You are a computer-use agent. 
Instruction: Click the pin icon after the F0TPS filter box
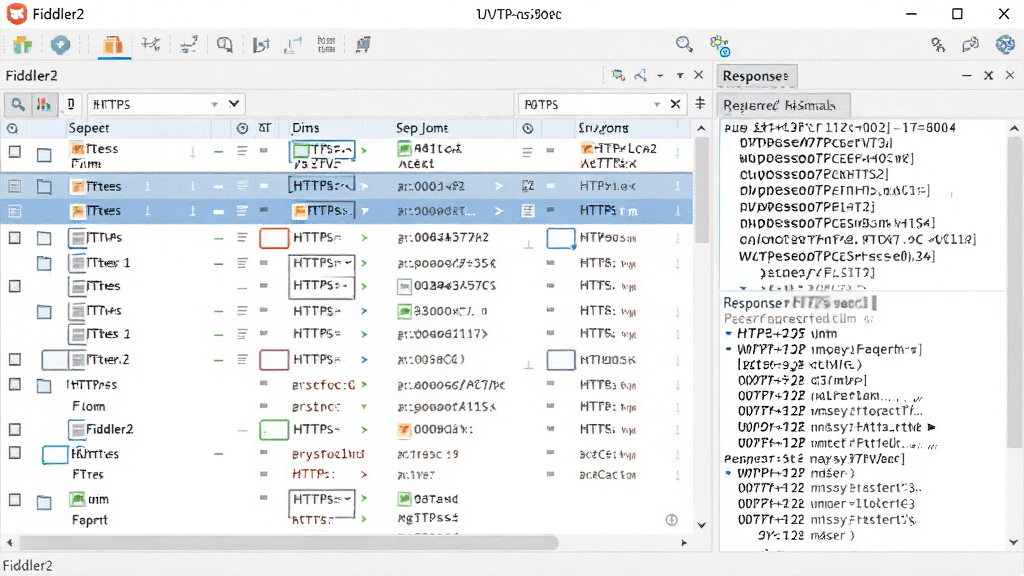pyautogui.click(x=700, y=103)
